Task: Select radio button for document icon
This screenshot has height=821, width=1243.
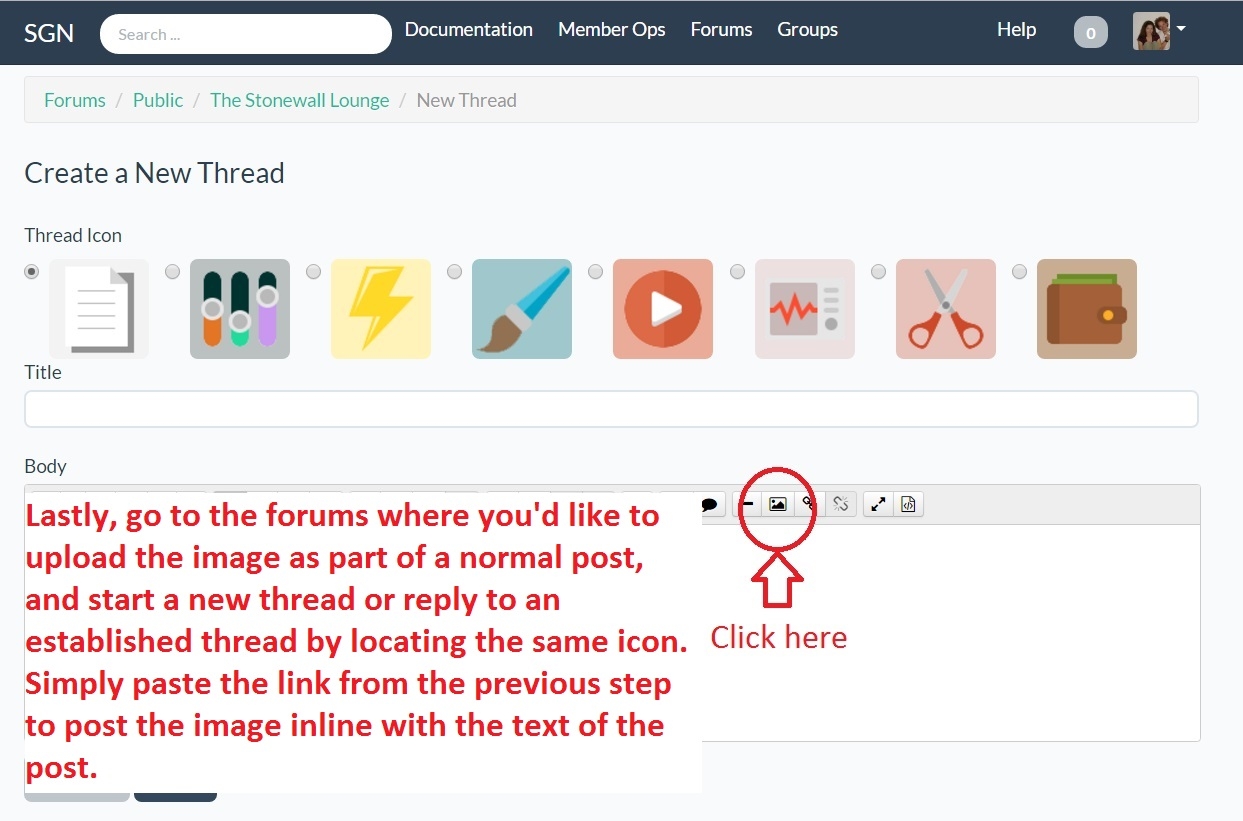Action: 32,271
